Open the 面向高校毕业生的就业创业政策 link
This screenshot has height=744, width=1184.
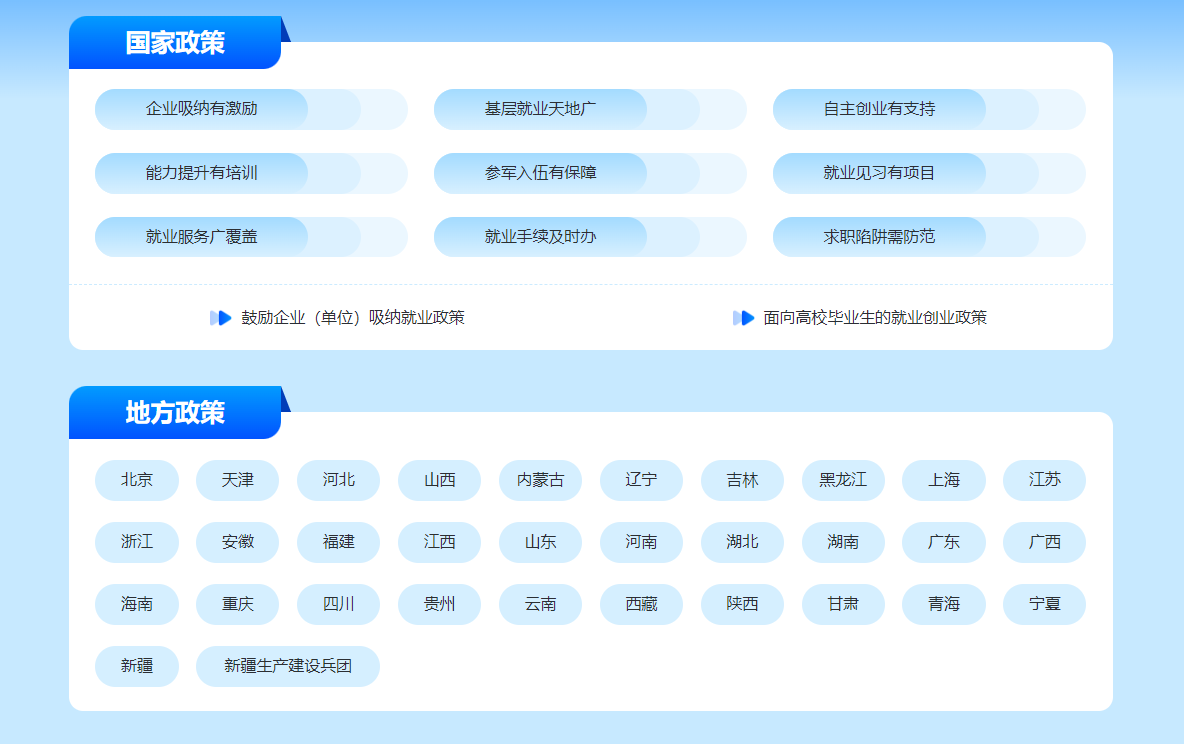click(875, 318)
